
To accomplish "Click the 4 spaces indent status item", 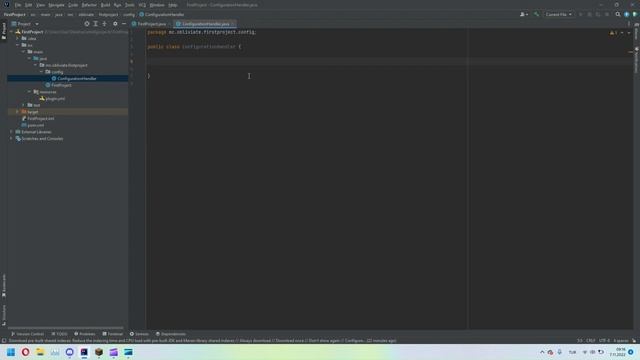I will tap(621, 340).
